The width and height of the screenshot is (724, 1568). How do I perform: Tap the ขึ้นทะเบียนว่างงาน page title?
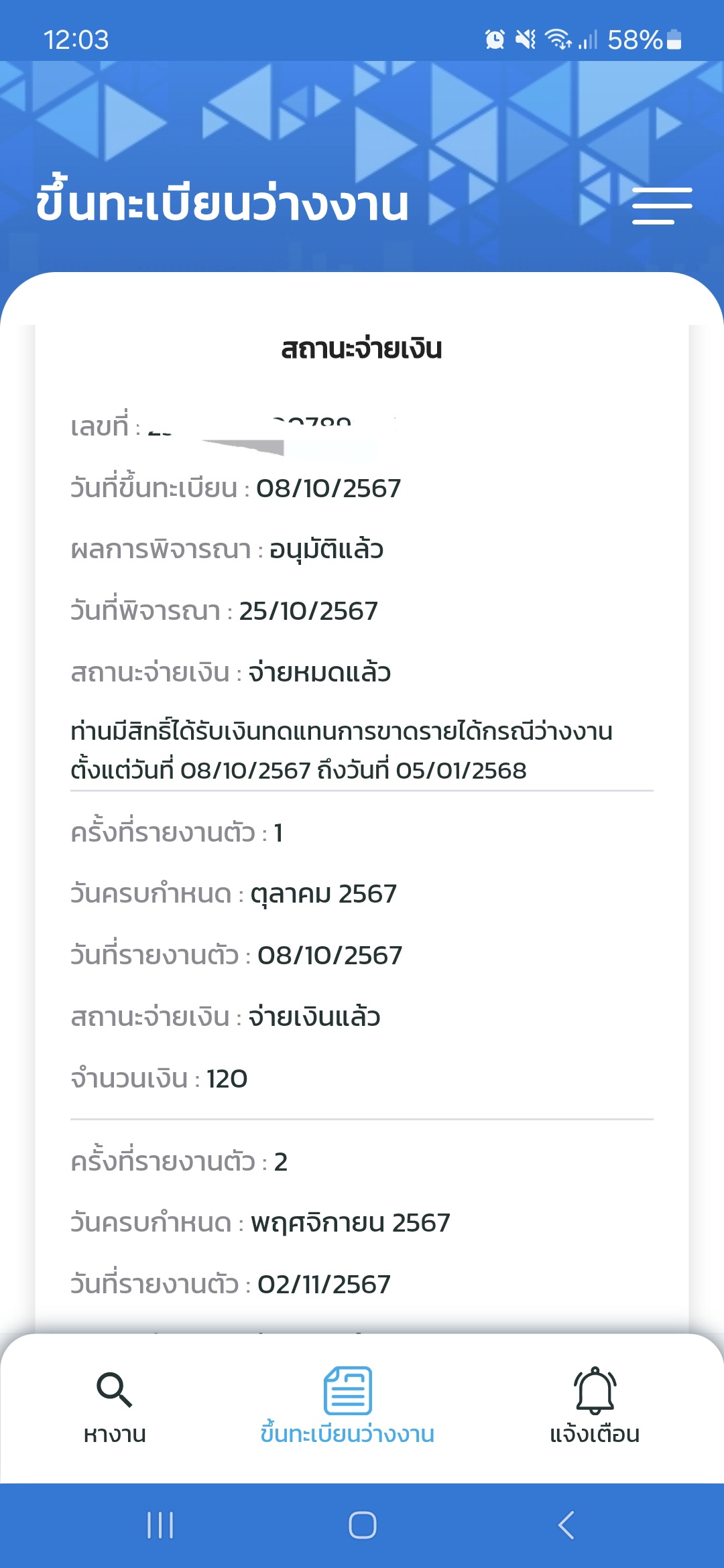tap(223, 201)
